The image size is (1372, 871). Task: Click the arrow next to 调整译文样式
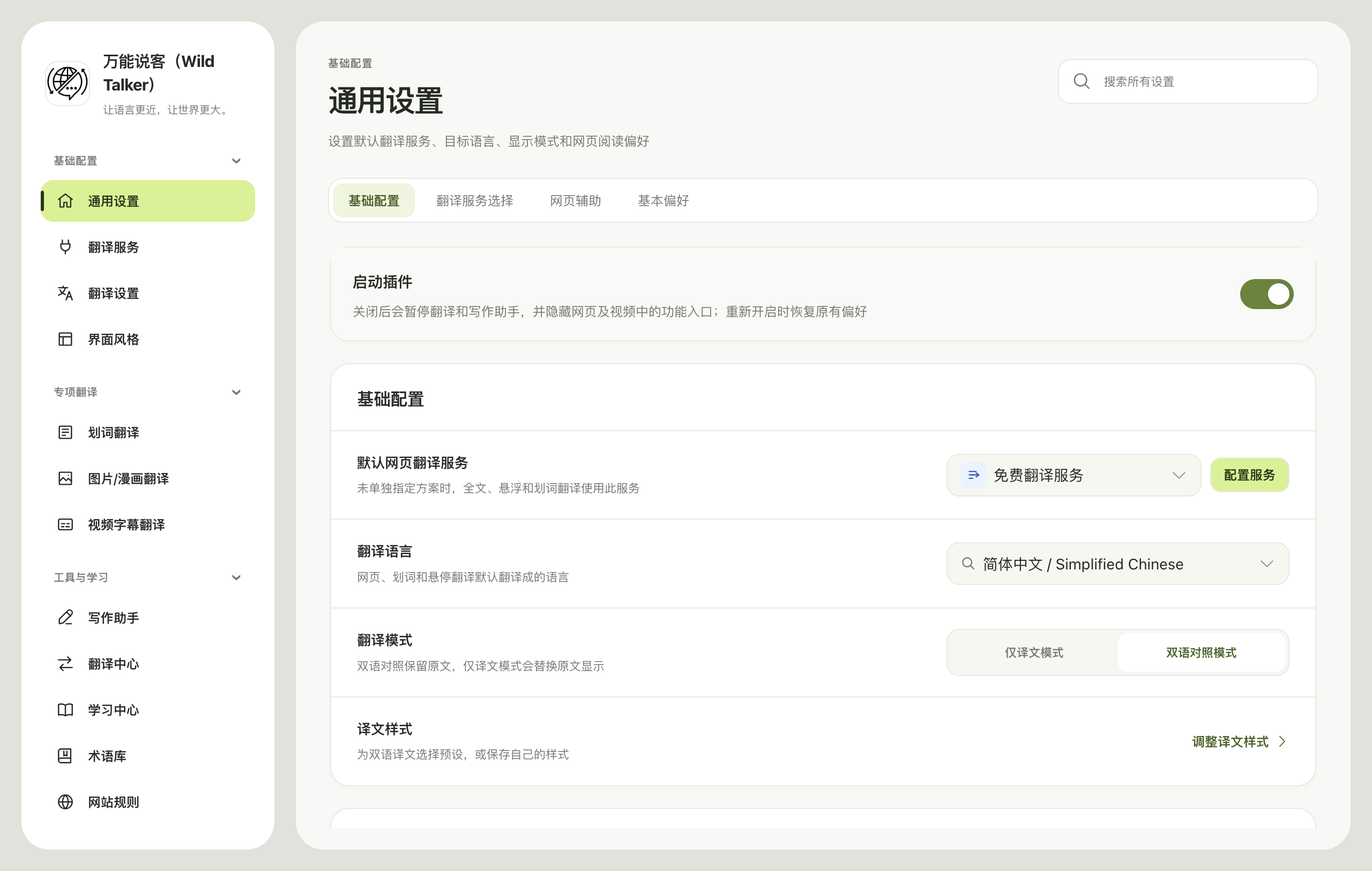pyautogui.click(x=1282, y=741)
